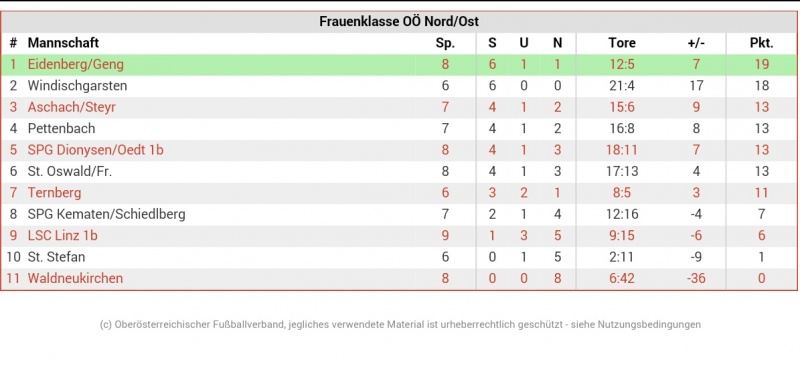
Task: Select SPG Kematen/Schiedlberg team name
Action: 107,214
